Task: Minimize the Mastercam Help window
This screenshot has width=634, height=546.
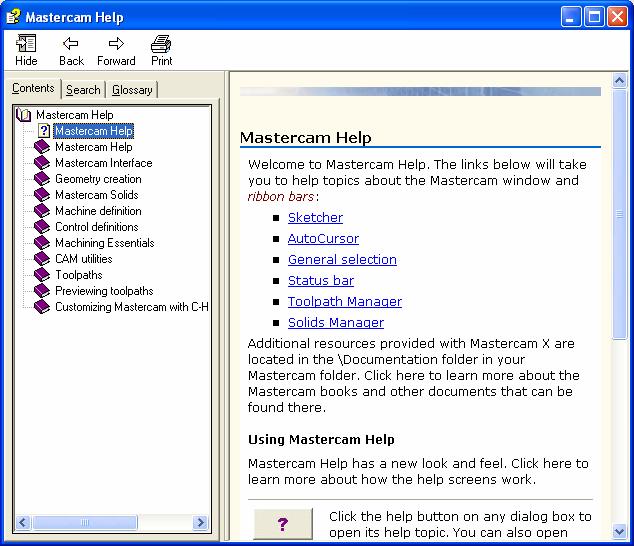Action: coord(571,17)
